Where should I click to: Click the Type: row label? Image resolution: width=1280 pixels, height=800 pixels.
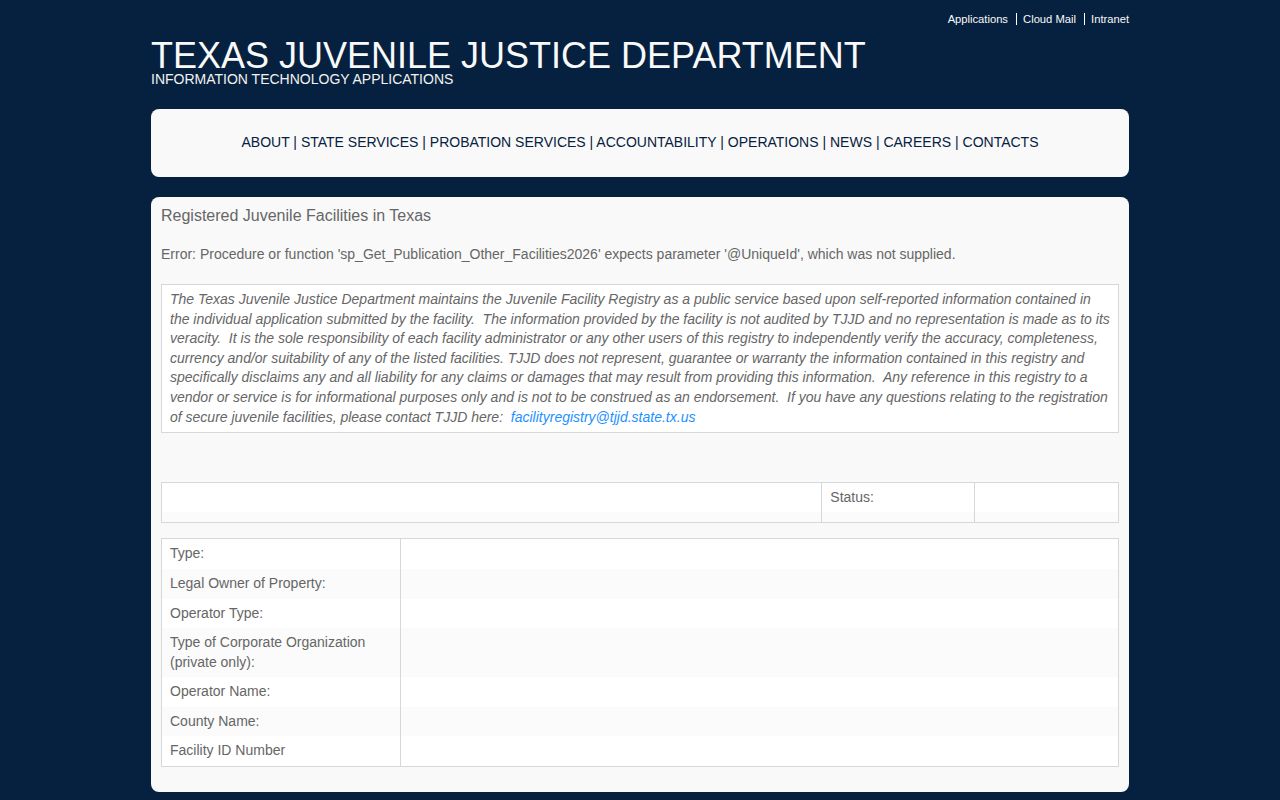tap(187, 553)
